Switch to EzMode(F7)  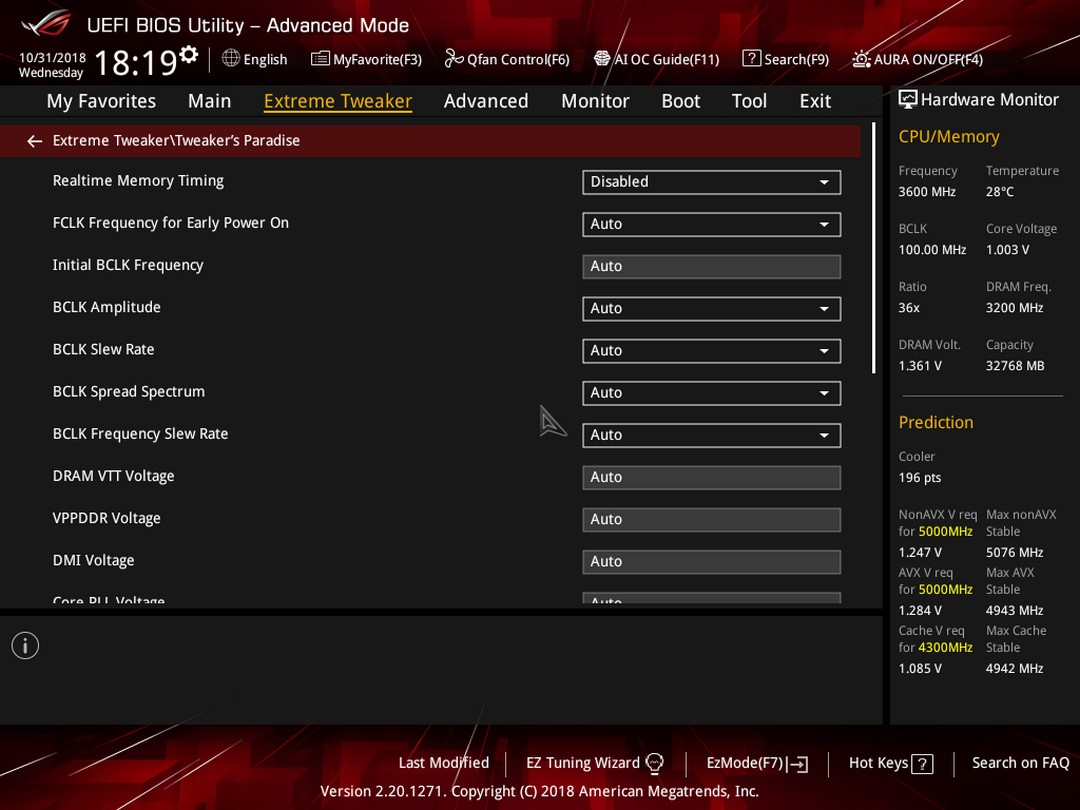(757, 763)
